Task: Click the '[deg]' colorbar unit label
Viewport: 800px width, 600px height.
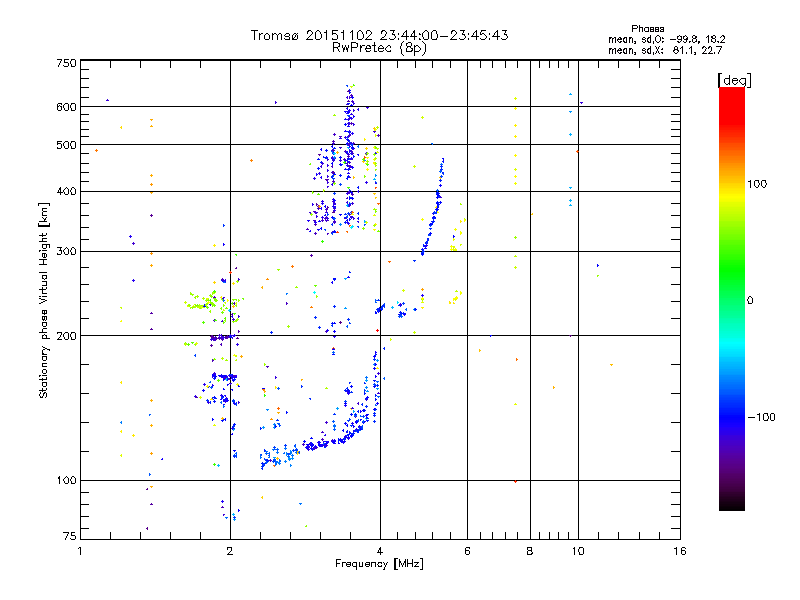Action: pos(734,80)
